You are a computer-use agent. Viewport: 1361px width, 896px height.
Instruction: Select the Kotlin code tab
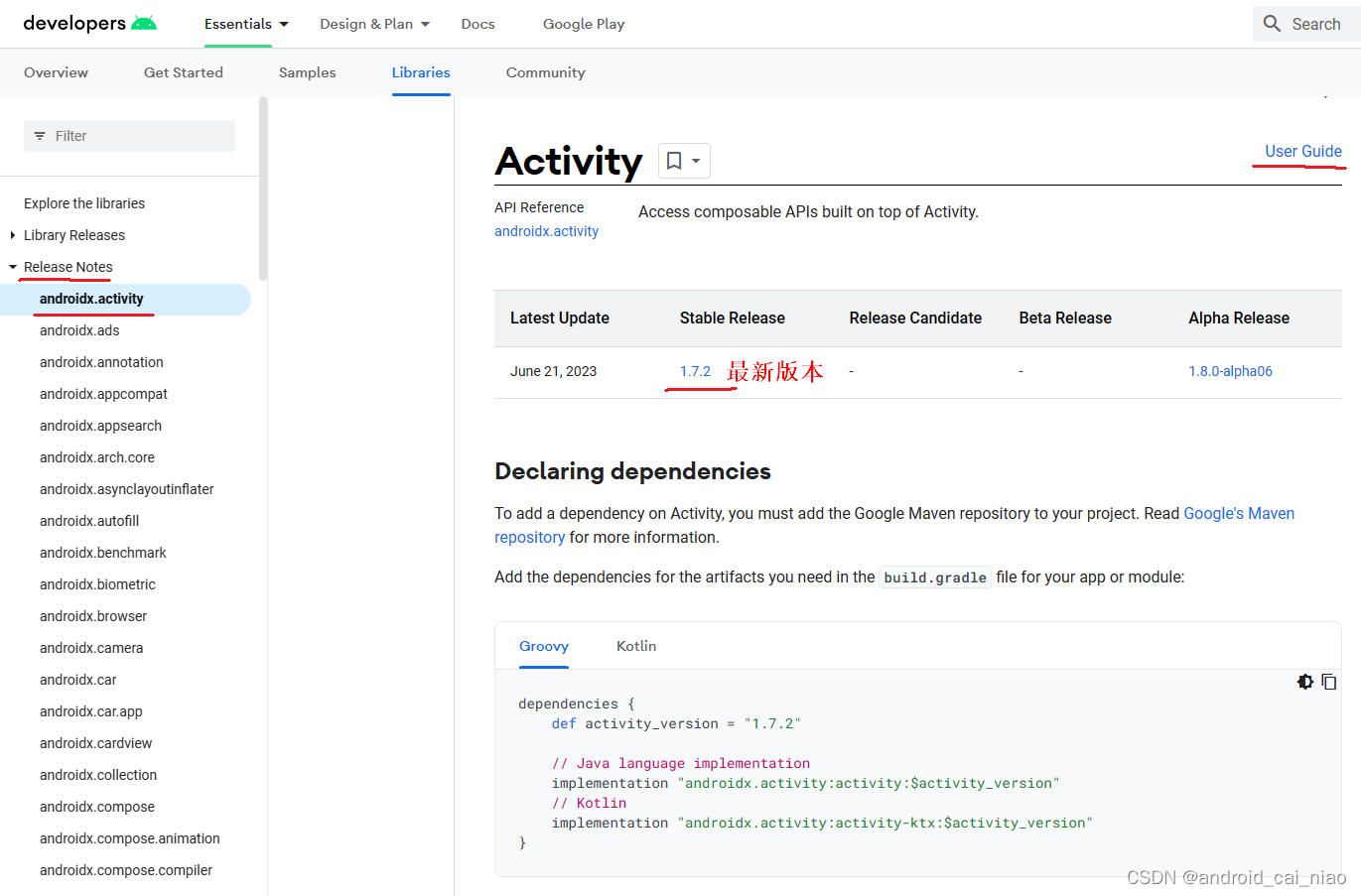(x=636, y=646)
